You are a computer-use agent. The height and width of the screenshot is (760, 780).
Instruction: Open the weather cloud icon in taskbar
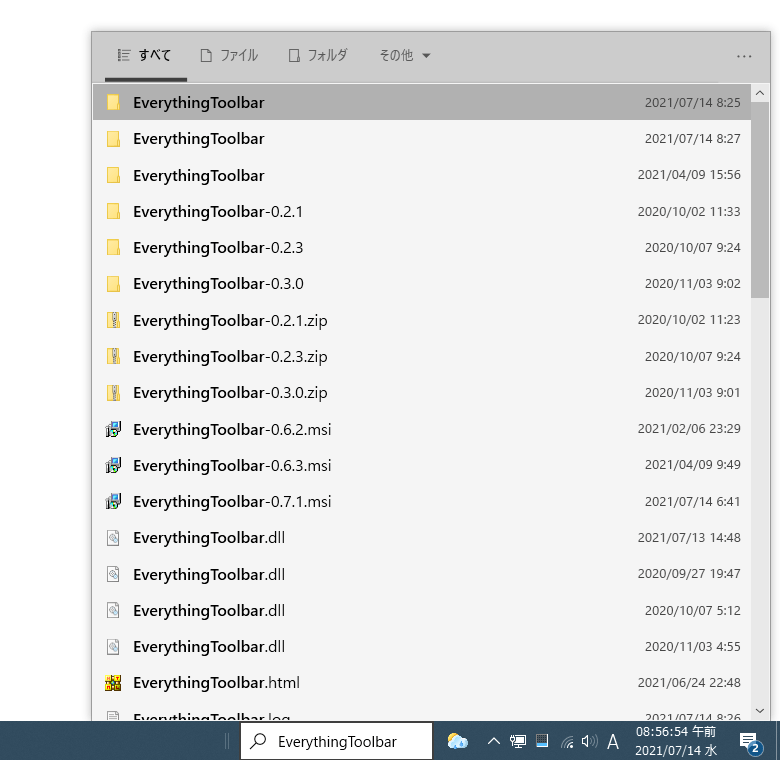(457, 741)
